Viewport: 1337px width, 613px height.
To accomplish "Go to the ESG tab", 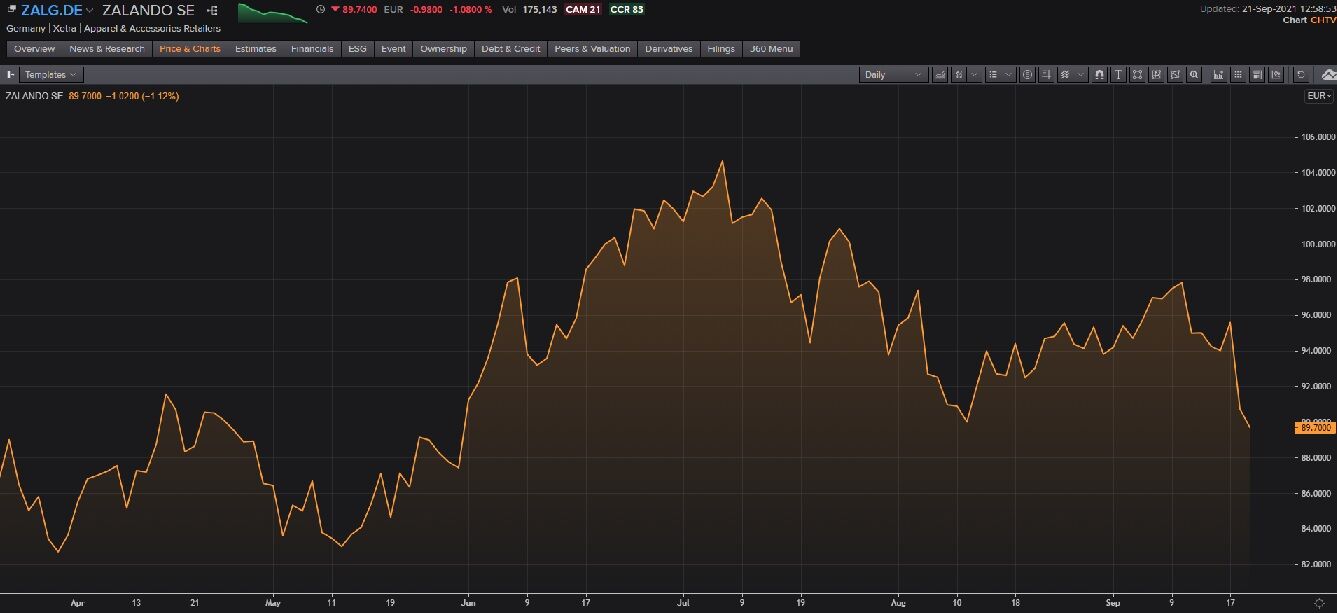I will (x=357, y=49).
